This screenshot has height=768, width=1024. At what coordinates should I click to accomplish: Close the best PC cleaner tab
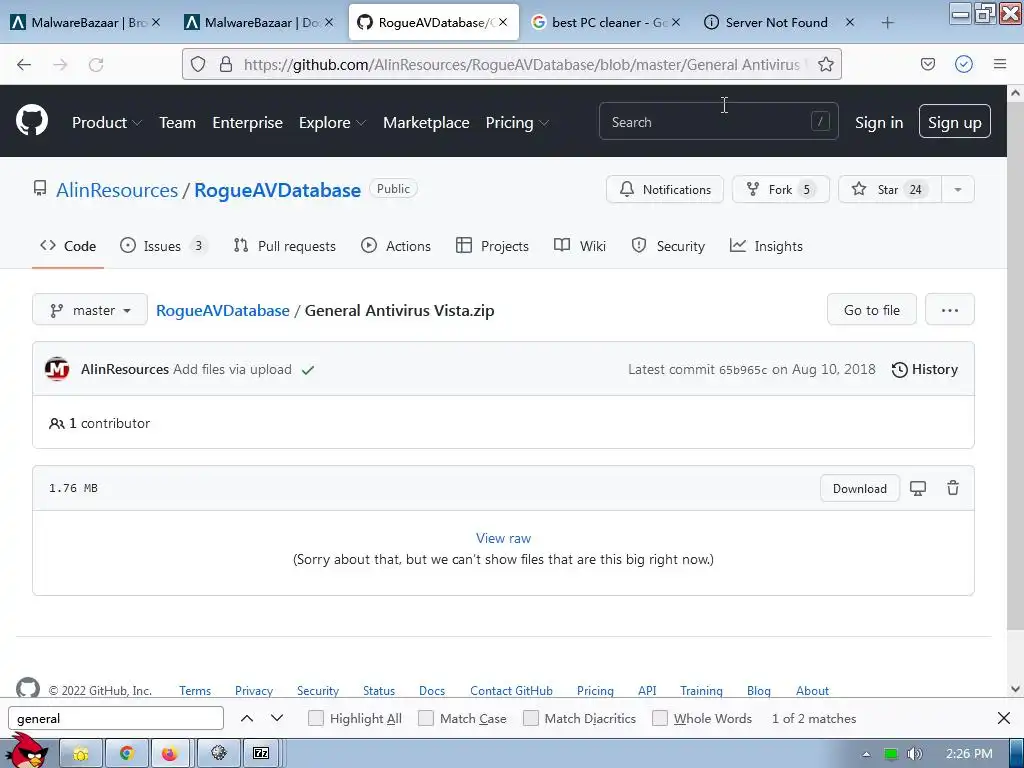(x=676, y=22)
